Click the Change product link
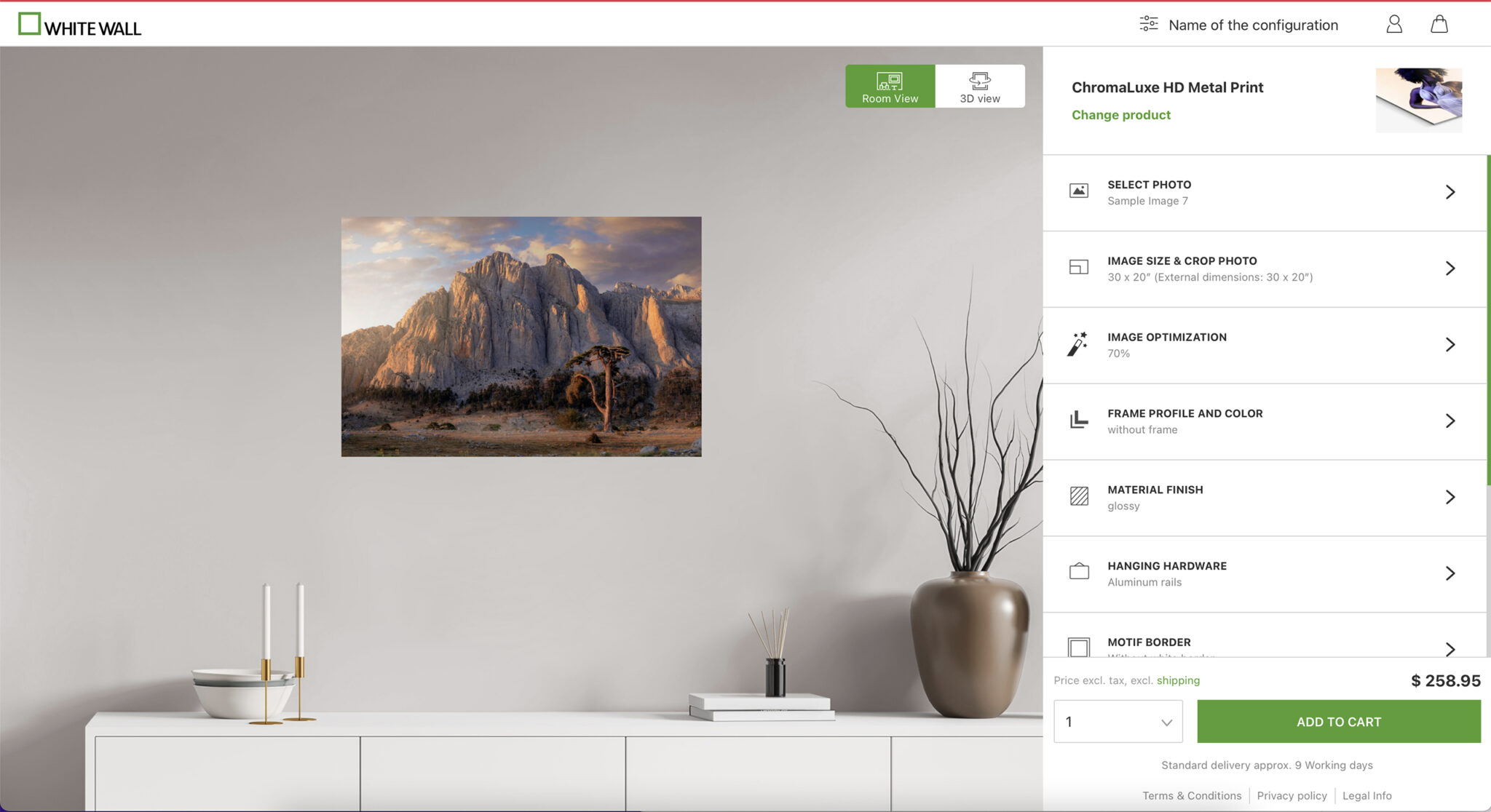This screenshot has height=812, width=1491. [x=1120, y=115]
